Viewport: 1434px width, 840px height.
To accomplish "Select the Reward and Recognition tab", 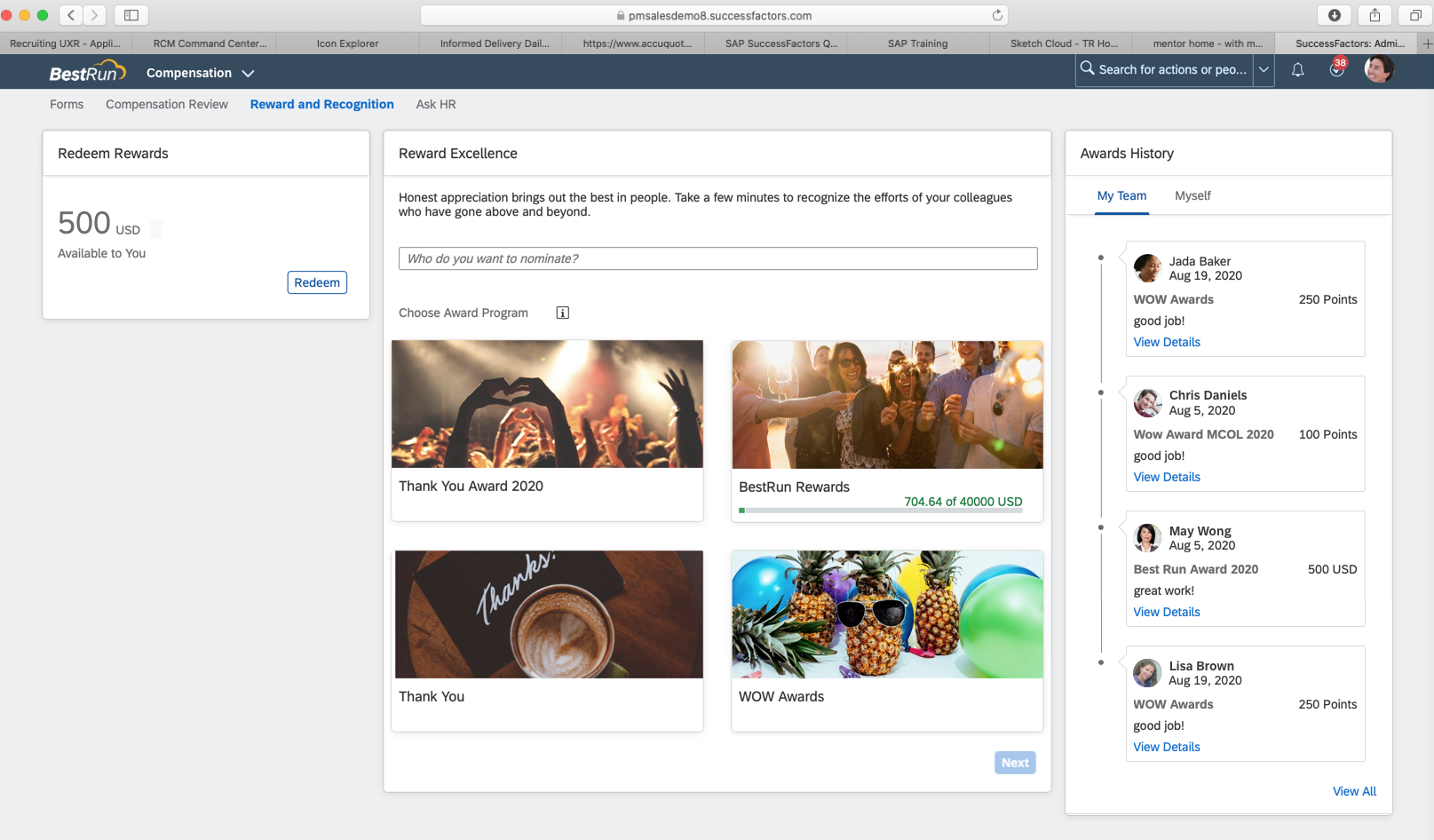I will point(322,104).
